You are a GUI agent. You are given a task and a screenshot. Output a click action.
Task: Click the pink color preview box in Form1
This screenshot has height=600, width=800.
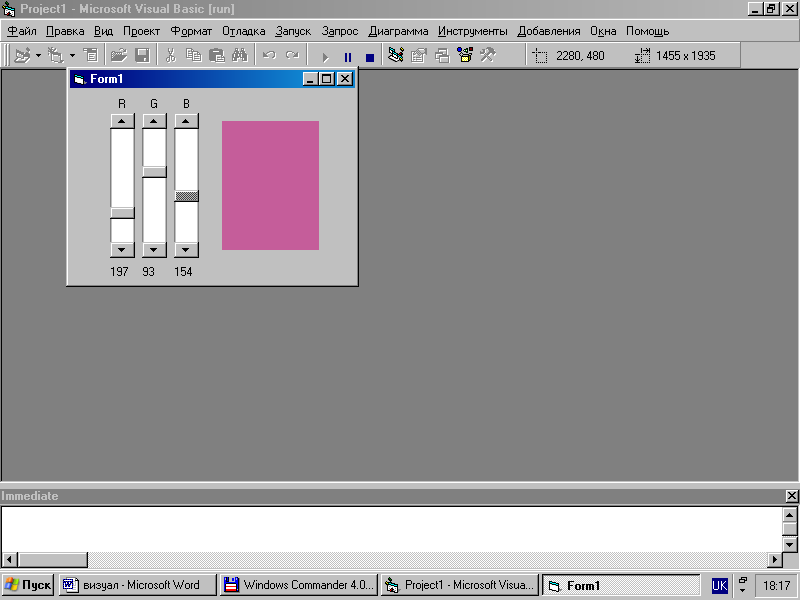pos(270,185)
